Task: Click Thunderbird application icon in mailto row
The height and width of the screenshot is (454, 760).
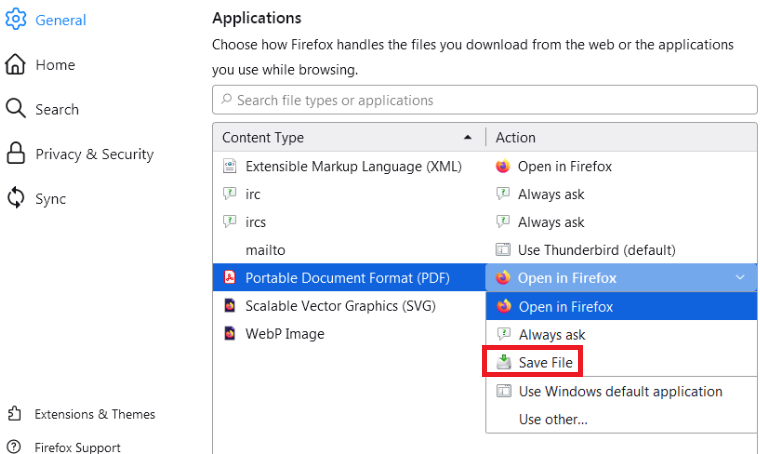Action: click(x=503, y=250)
